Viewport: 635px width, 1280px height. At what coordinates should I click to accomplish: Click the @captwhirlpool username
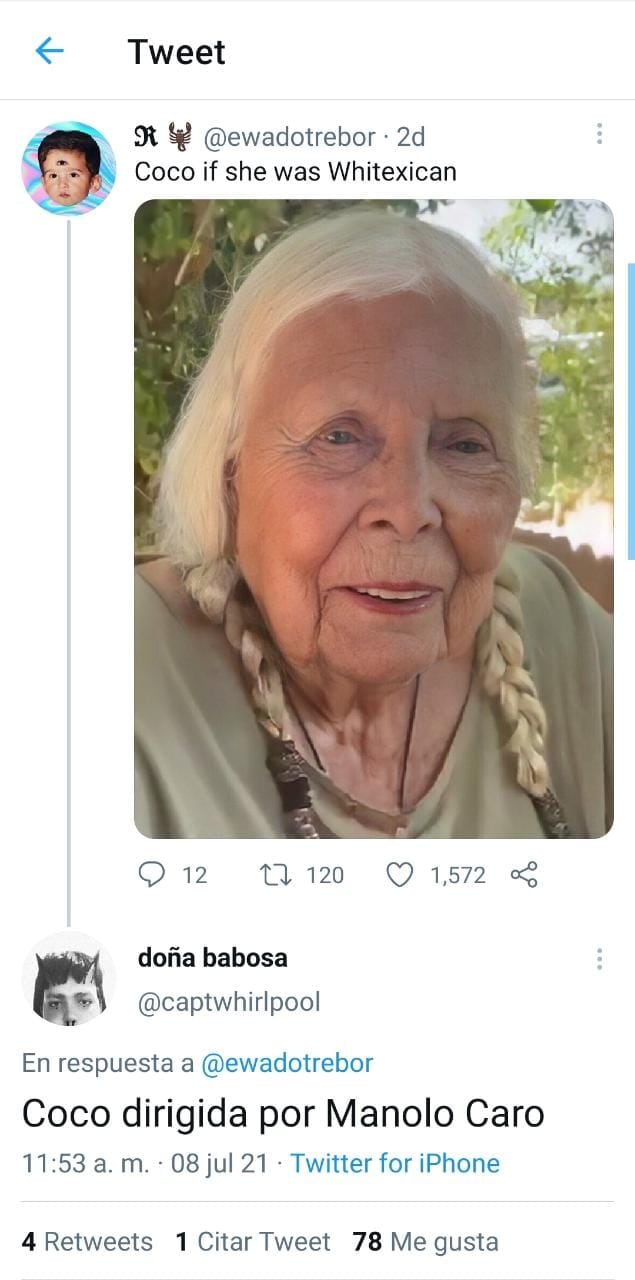(x=228, y=1002)
